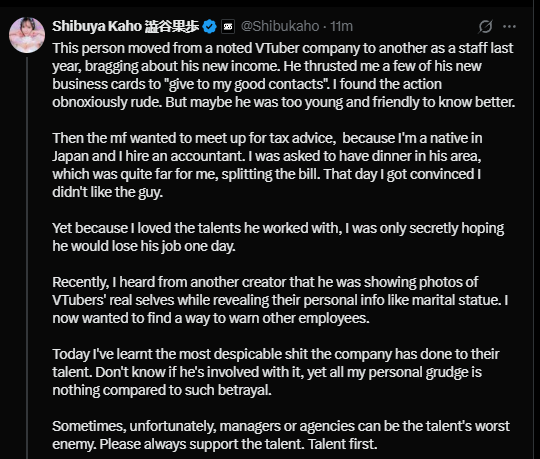
Task: Open the three-dot more options menu
Action: pos(509,27)
